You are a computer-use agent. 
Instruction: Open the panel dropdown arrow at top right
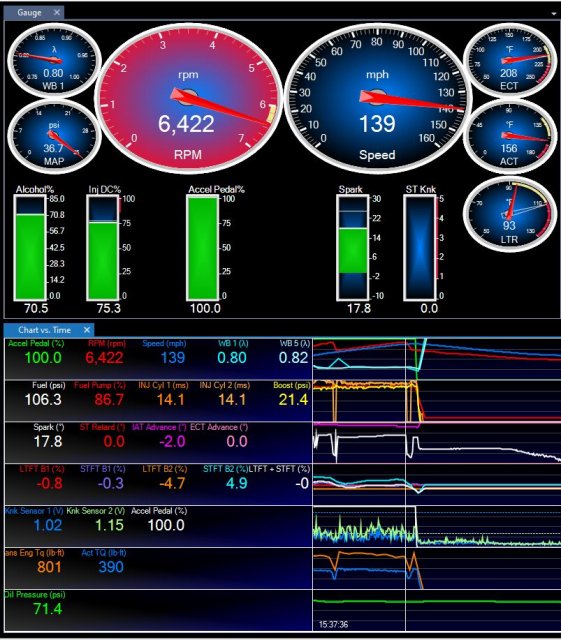pyautogui.click(x=554, y=13)
